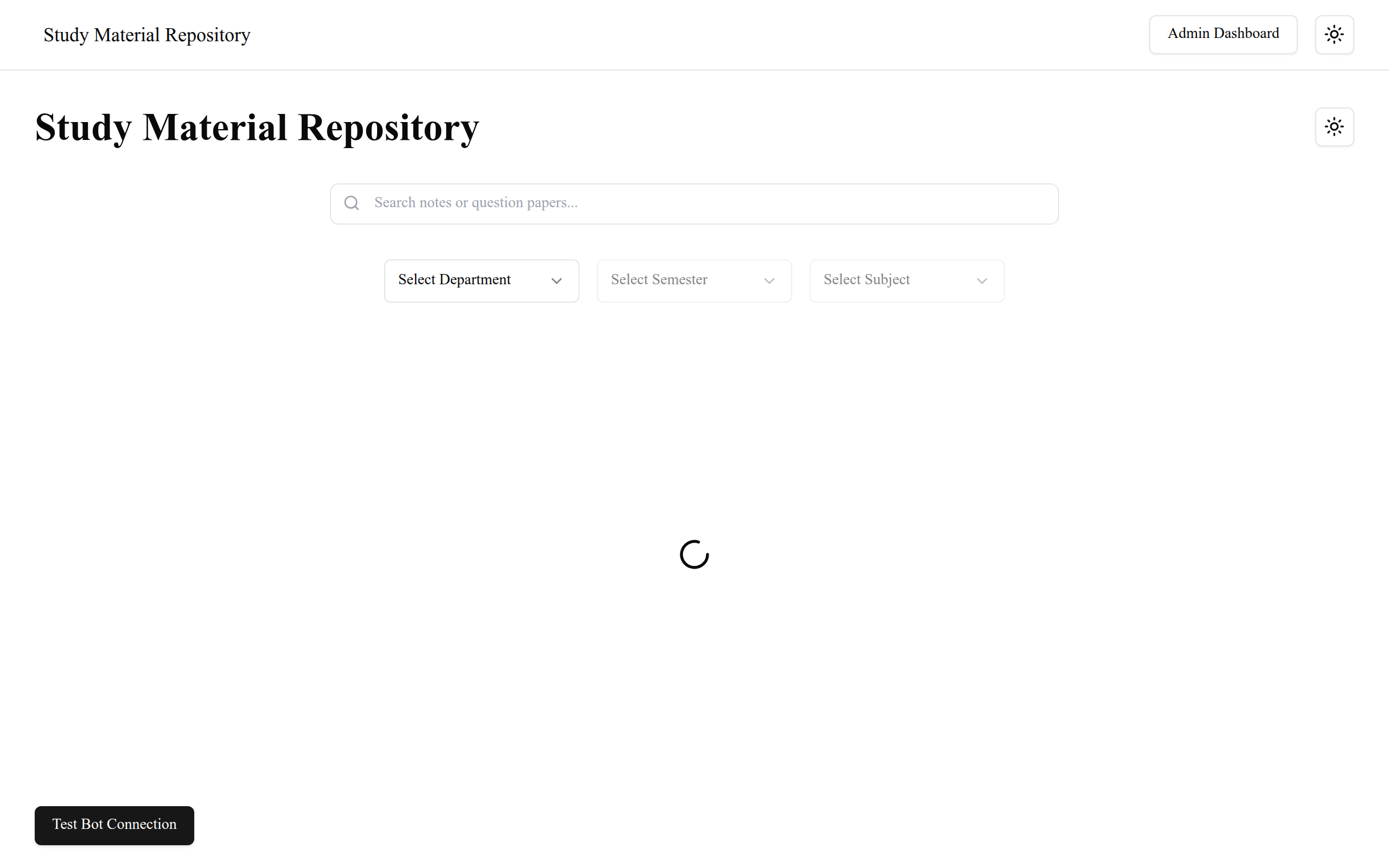The width and height of the screenshot is (1389, 868).
Task: Click the loading spinner in the page center
Action: pyautogui.click(x=694, y=554)
